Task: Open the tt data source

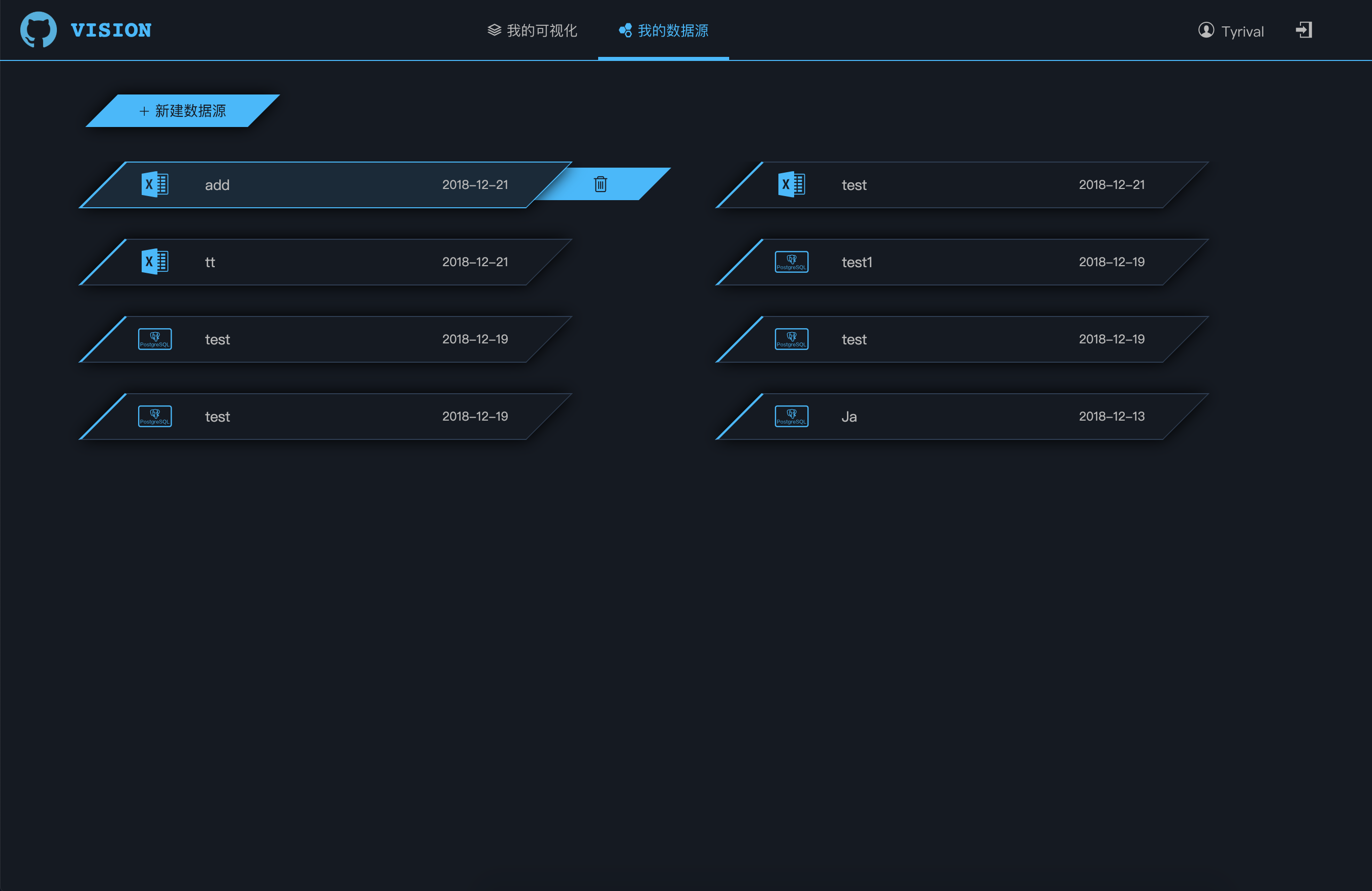Action: tap(210, 263)
